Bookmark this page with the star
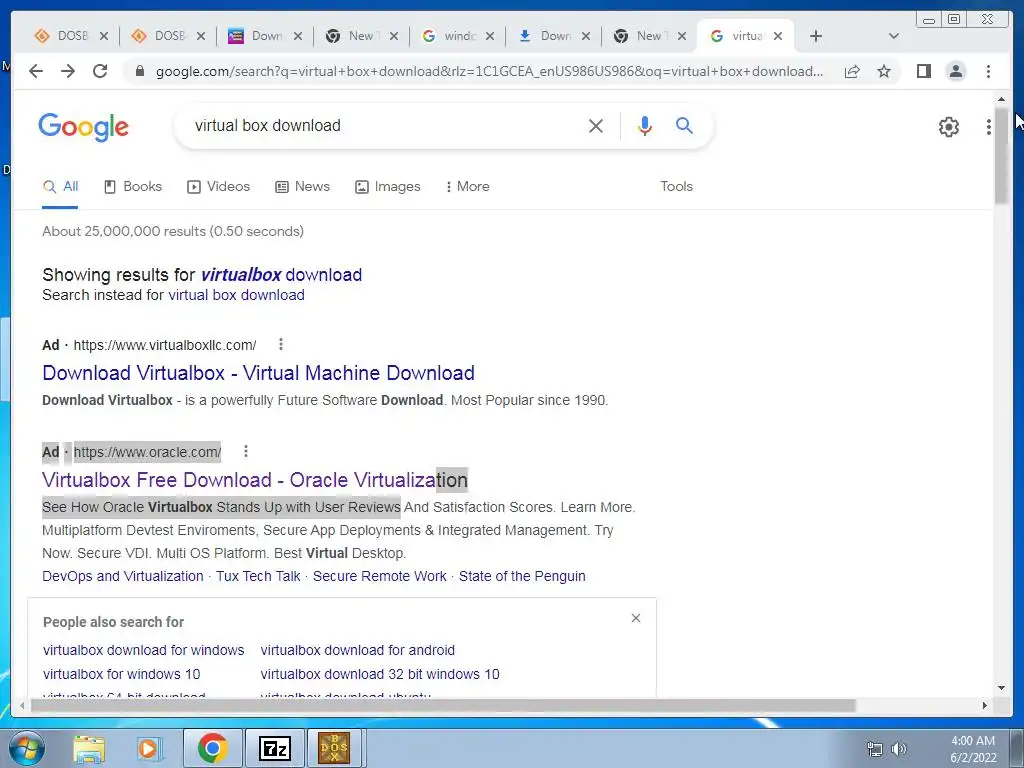This screenshot has width=1024, height=768. pyautogui.click(x=884, y=71)
